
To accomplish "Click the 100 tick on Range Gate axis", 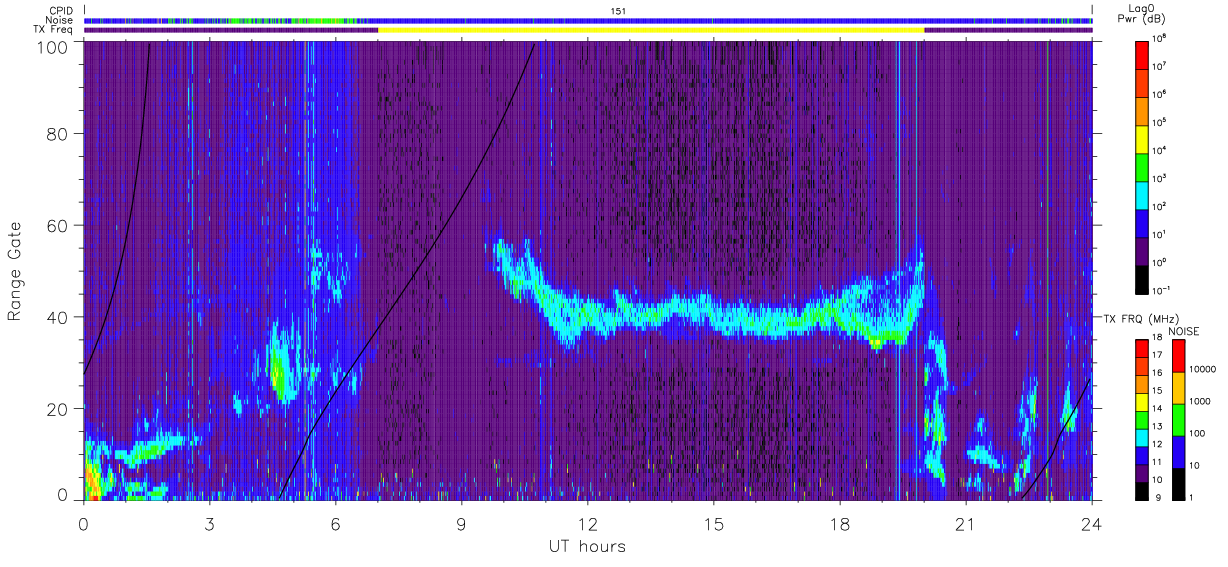I will 51,47.
